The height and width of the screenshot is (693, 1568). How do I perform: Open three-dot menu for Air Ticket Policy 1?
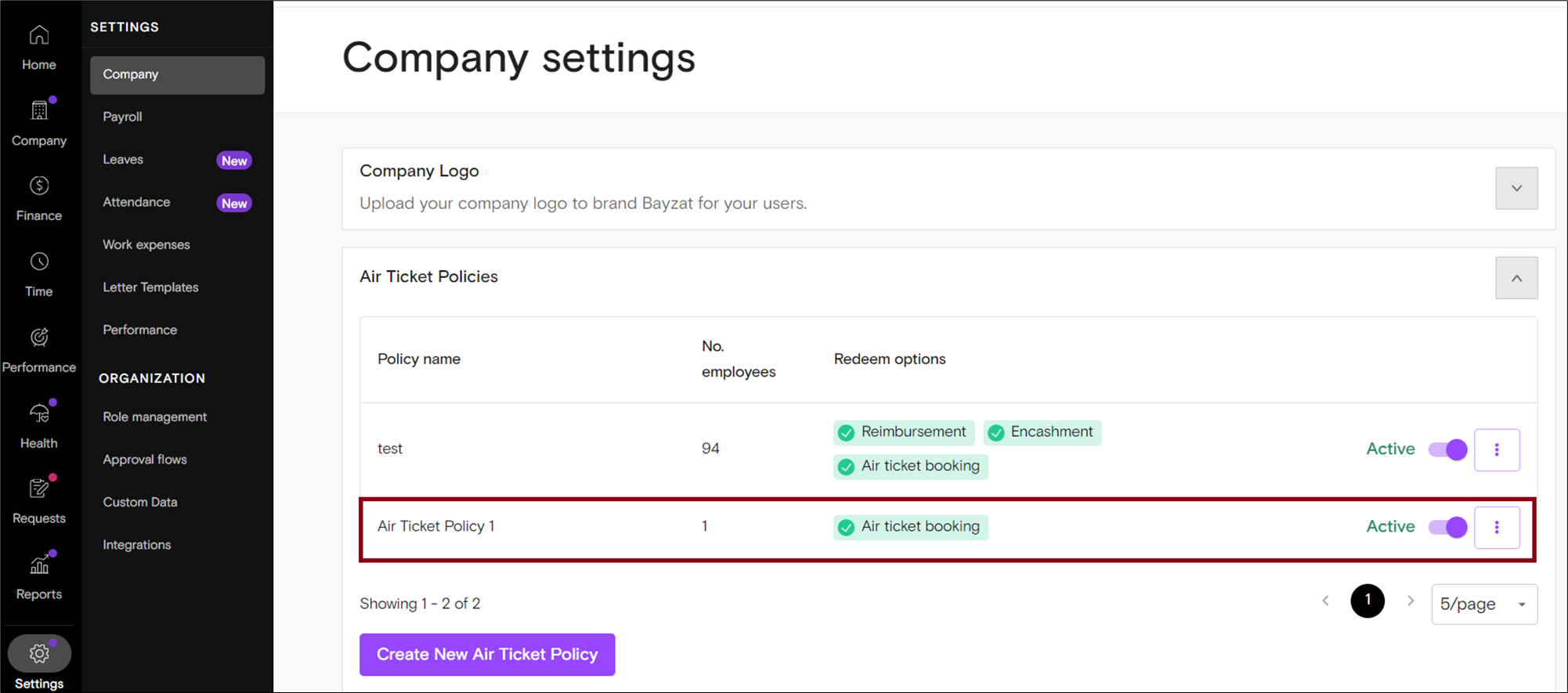1496,527
